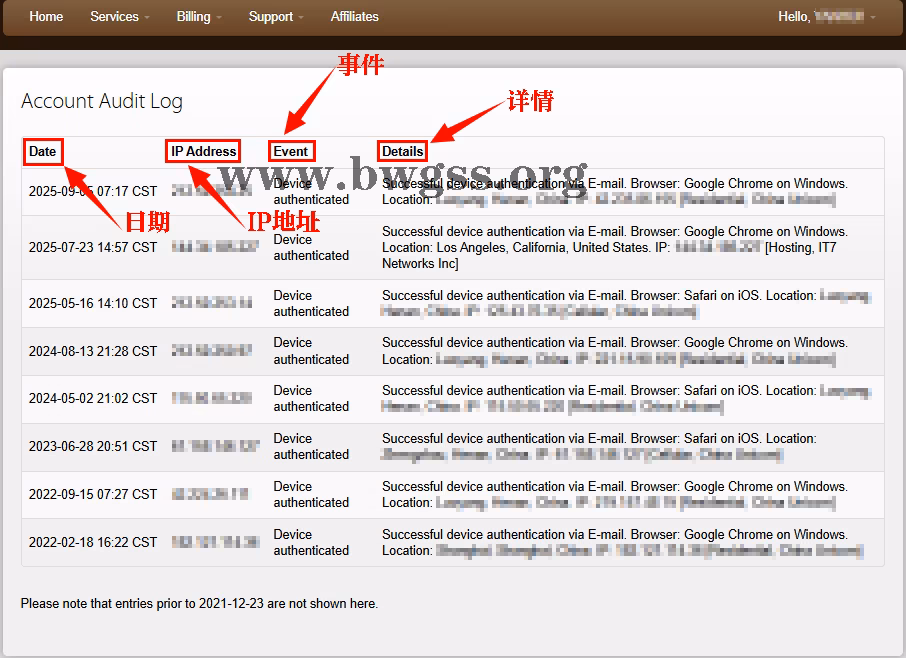Viewport: 906px width, 658px height.
Task: Expand the Billing dropdown menu
Action: (x=198, y=16)
